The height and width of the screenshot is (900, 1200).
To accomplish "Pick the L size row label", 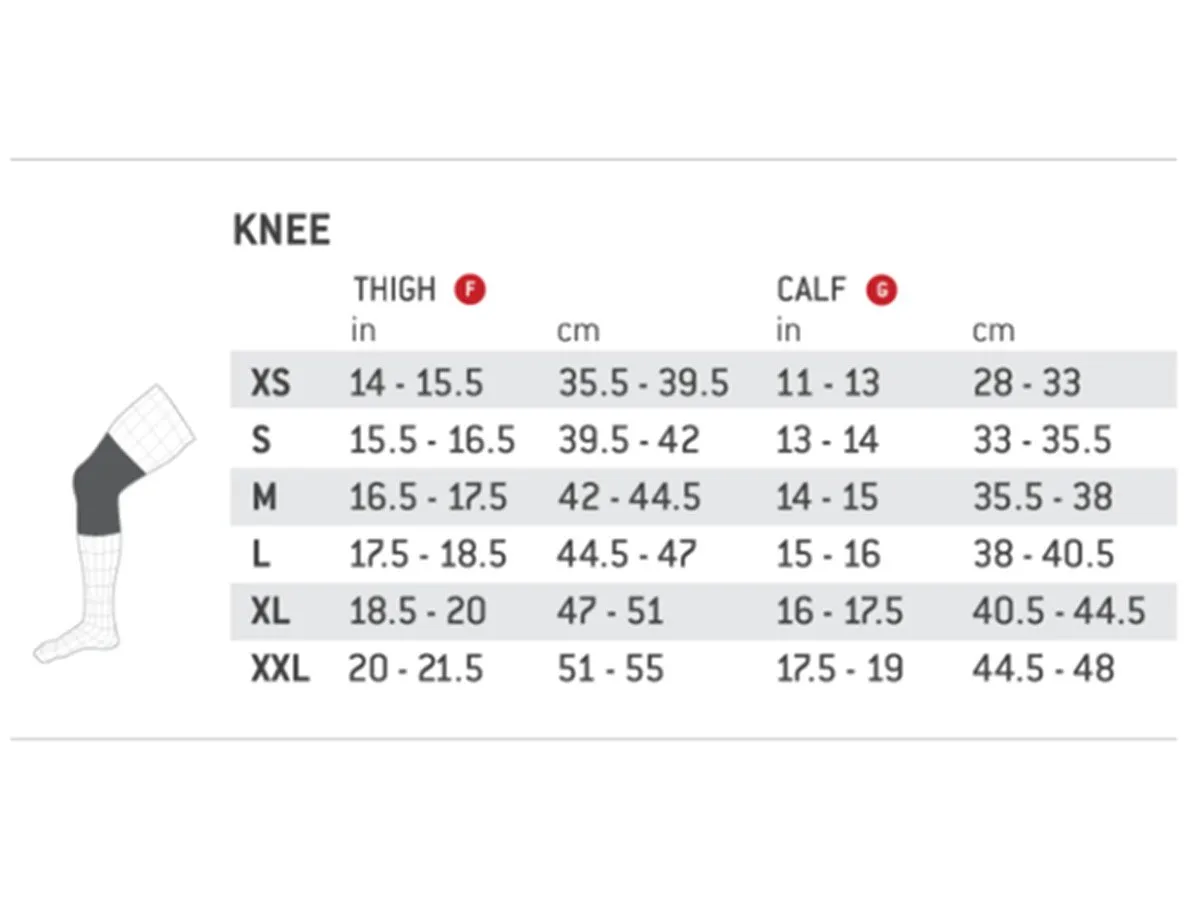I will click(261, 554).
